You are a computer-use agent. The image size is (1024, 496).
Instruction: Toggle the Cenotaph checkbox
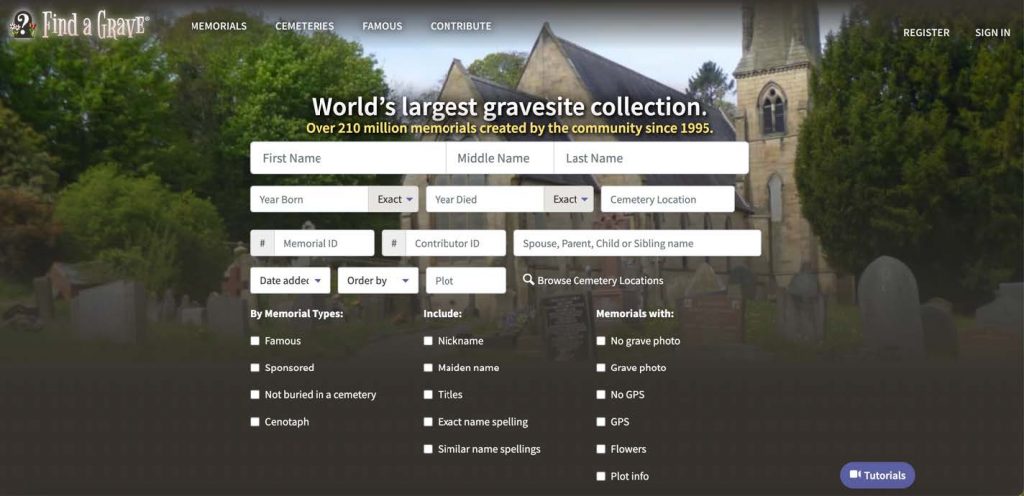(x=255, y=422)
